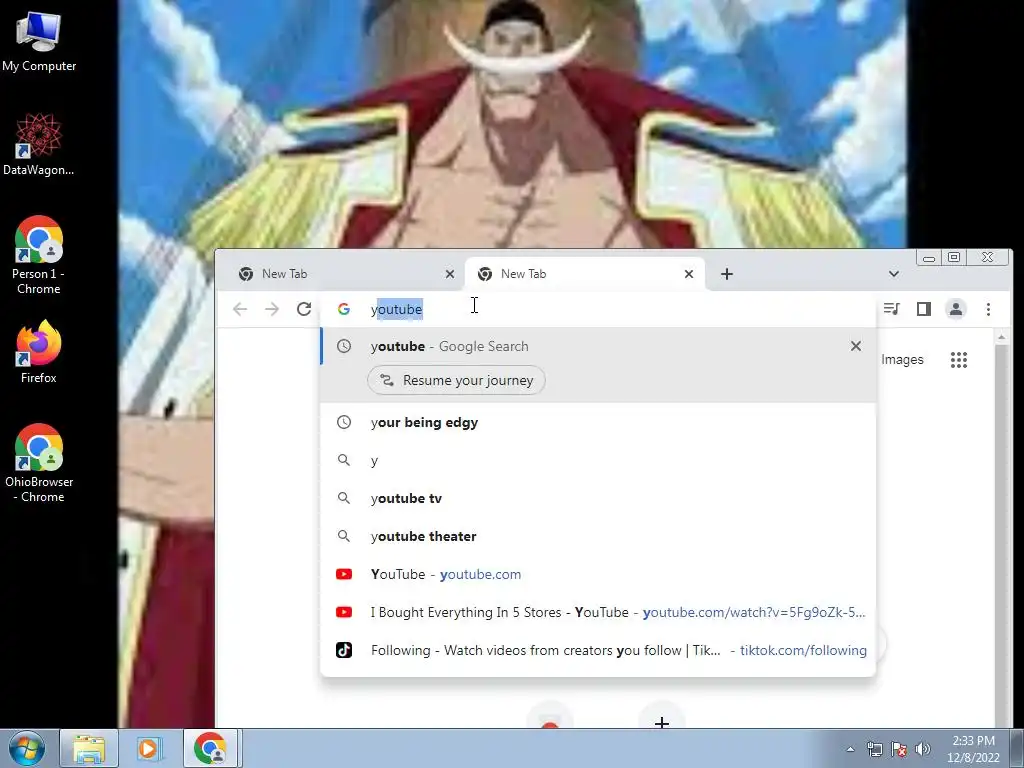Click the browser forward arrow

pos(272,309)
